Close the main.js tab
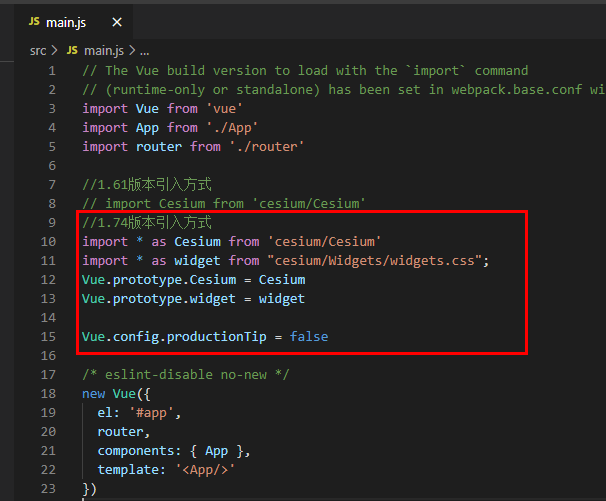Image resolution: width=606 pixels, height=501 pixels. pos(117,22)
